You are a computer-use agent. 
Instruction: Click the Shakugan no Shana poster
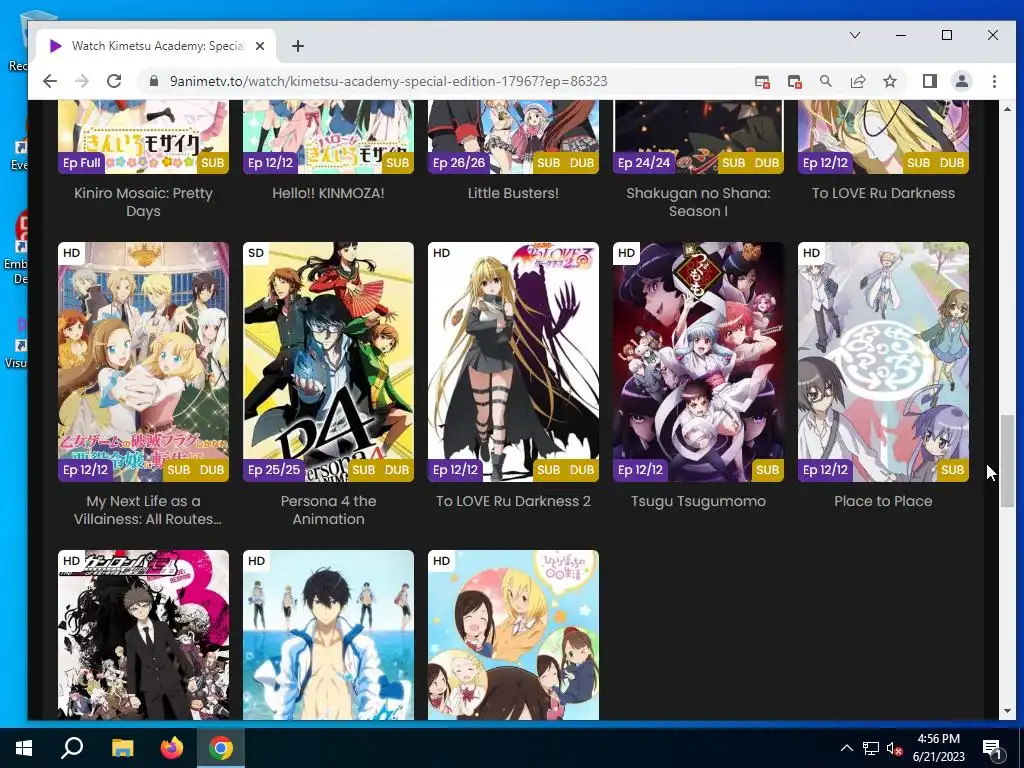click(698, 136)
